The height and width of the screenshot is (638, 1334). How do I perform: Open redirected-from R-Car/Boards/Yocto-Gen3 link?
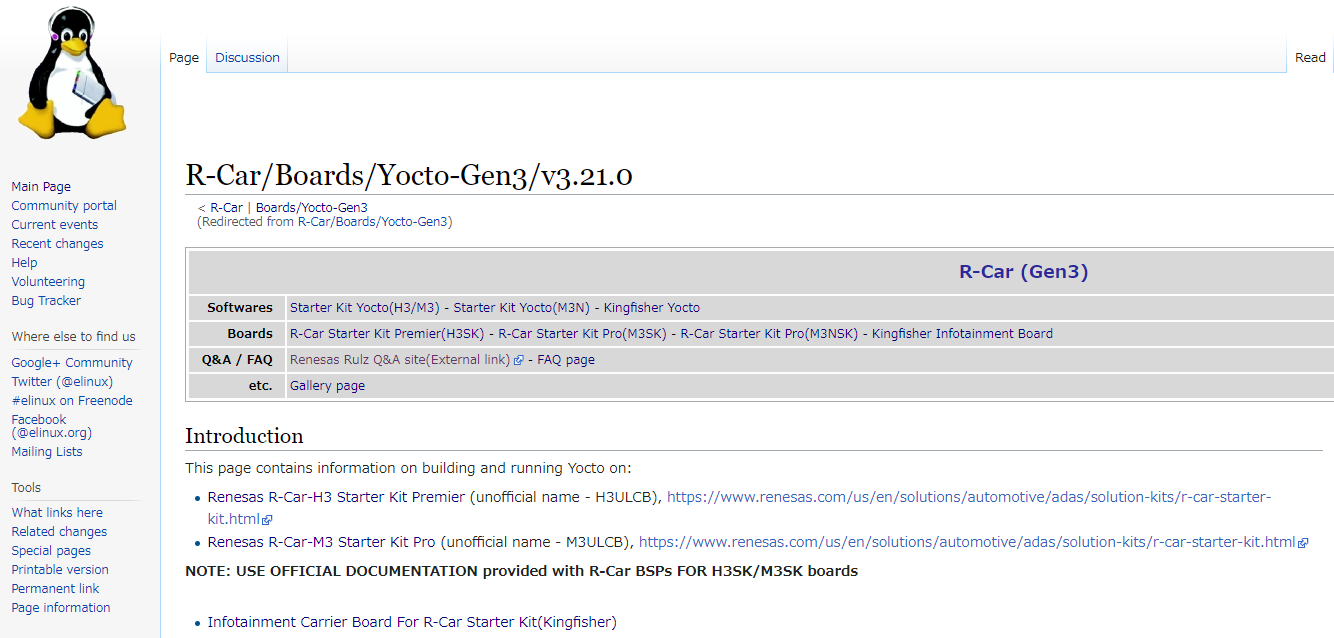[x=373, y=222]
